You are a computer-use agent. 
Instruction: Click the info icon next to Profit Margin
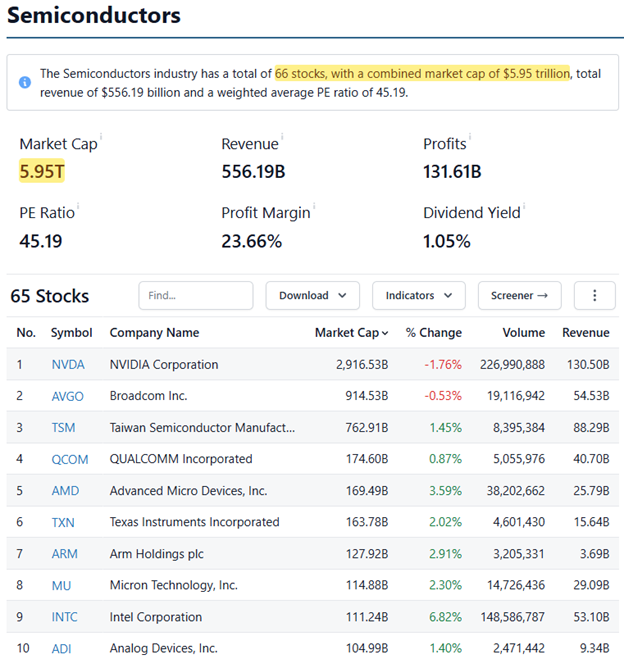click(x=314, y=206)
